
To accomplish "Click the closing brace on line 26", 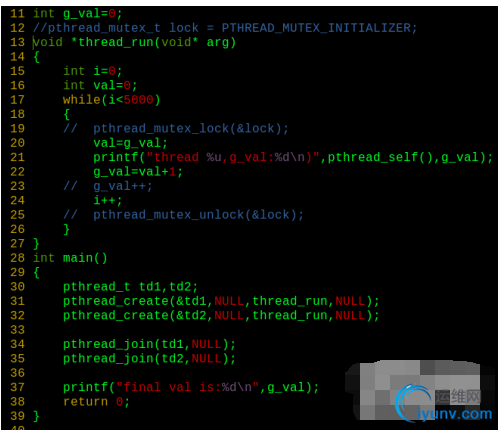I will pyautogui.click(x=67, y=229).
